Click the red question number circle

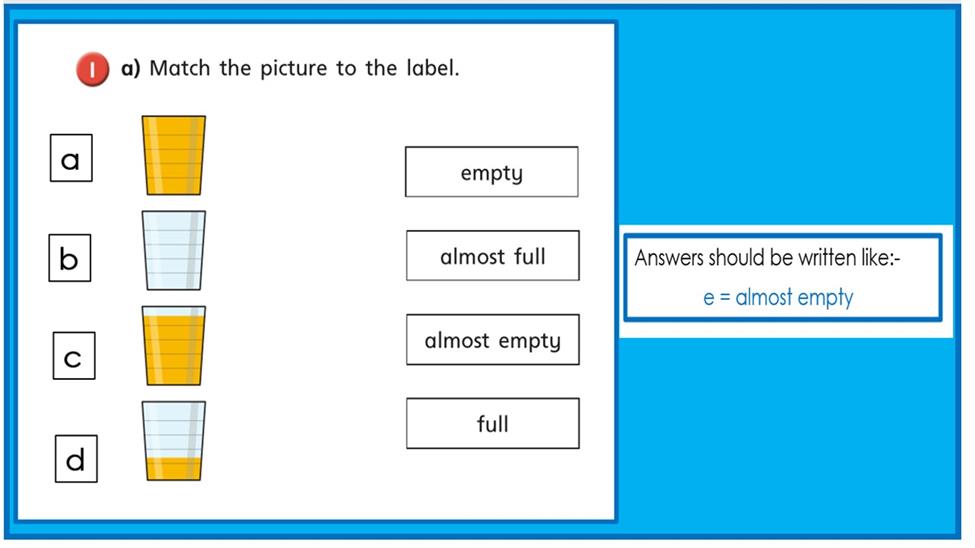click(x=93, y=68)
